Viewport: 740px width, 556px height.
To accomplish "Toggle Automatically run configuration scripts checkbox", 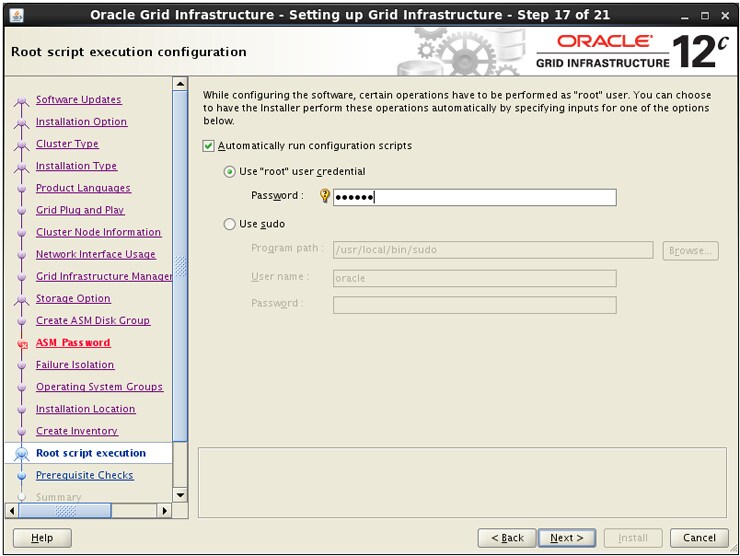I will [x=209, y=146].
